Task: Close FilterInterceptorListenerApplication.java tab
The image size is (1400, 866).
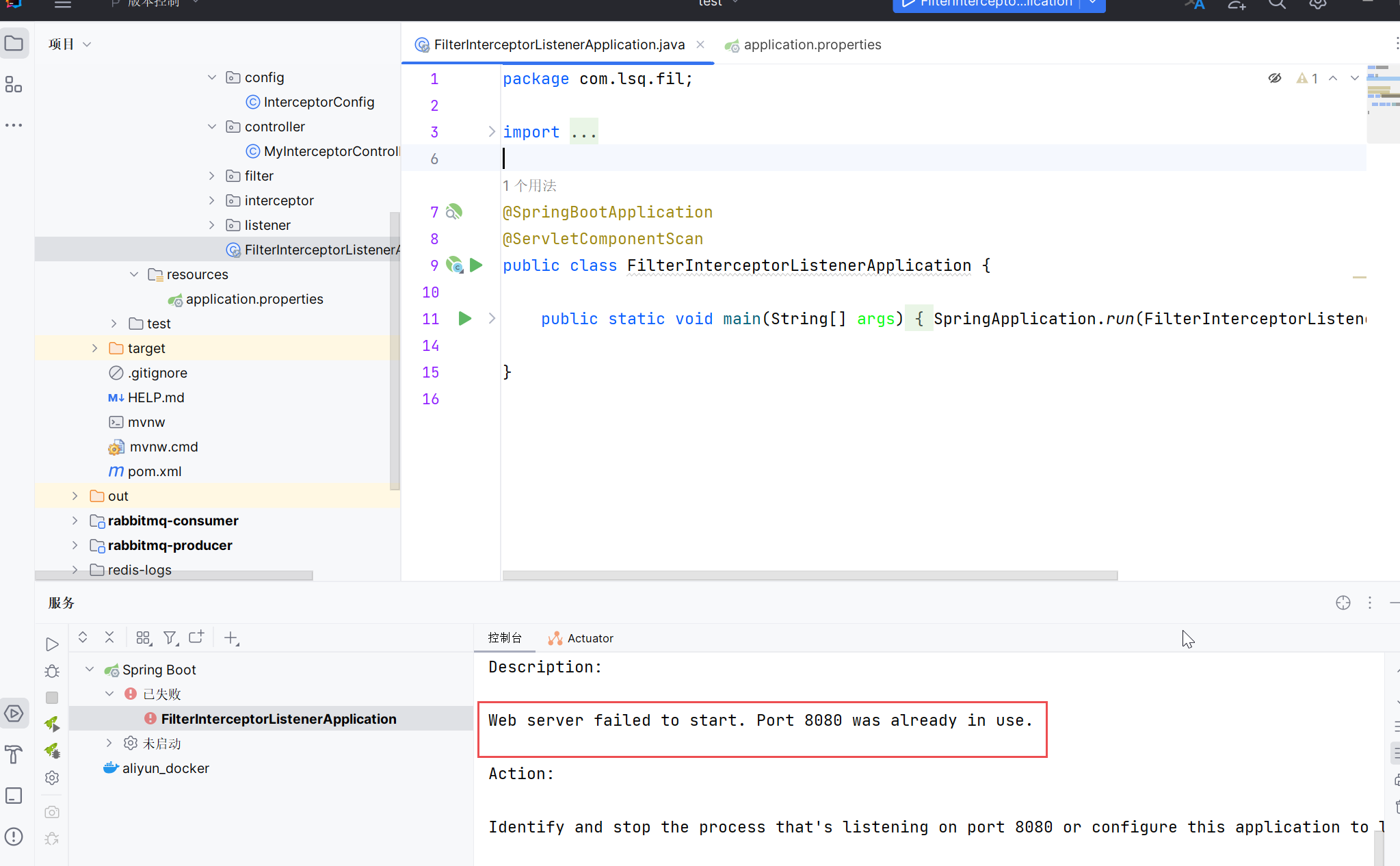Action: coord(700,44)
